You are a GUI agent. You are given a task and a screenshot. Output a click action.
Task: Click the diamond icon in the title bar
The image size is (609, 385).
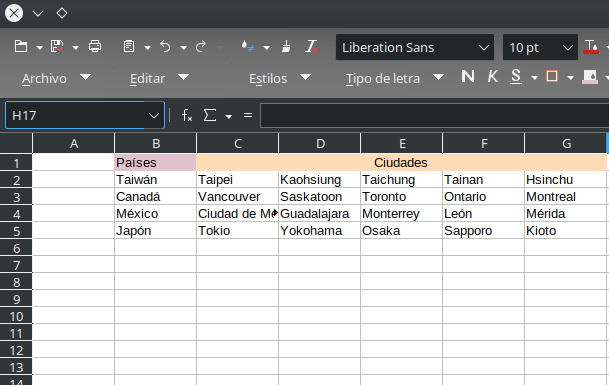[62, 13]
